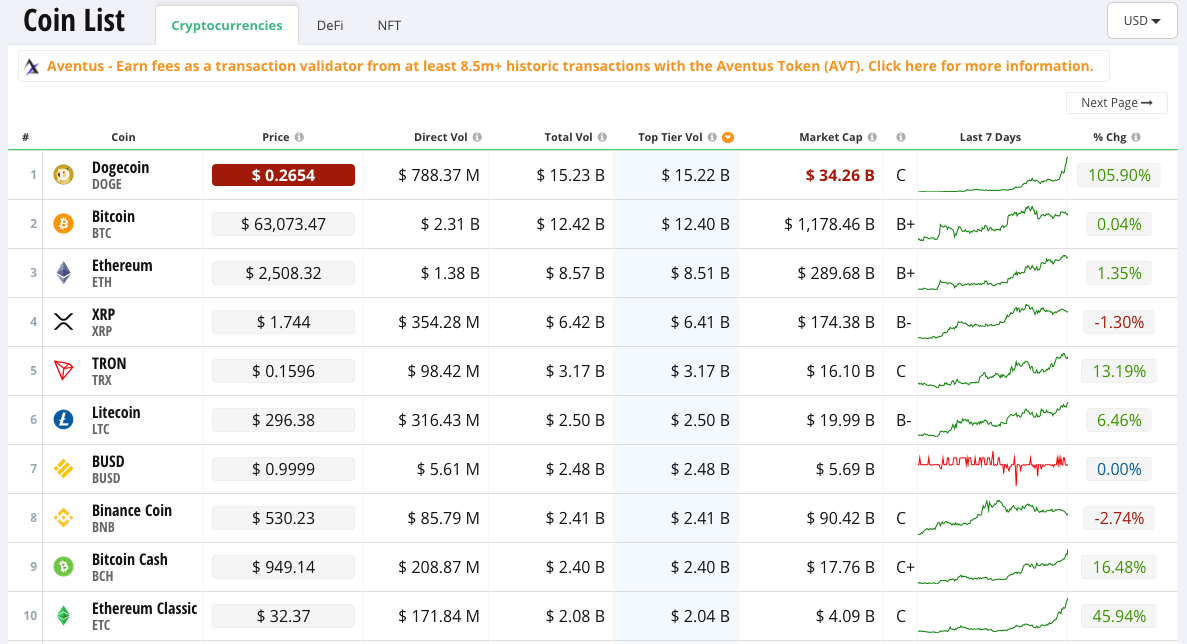
Task: Click the Ethereum diamond logo
Action: (64, 273)
